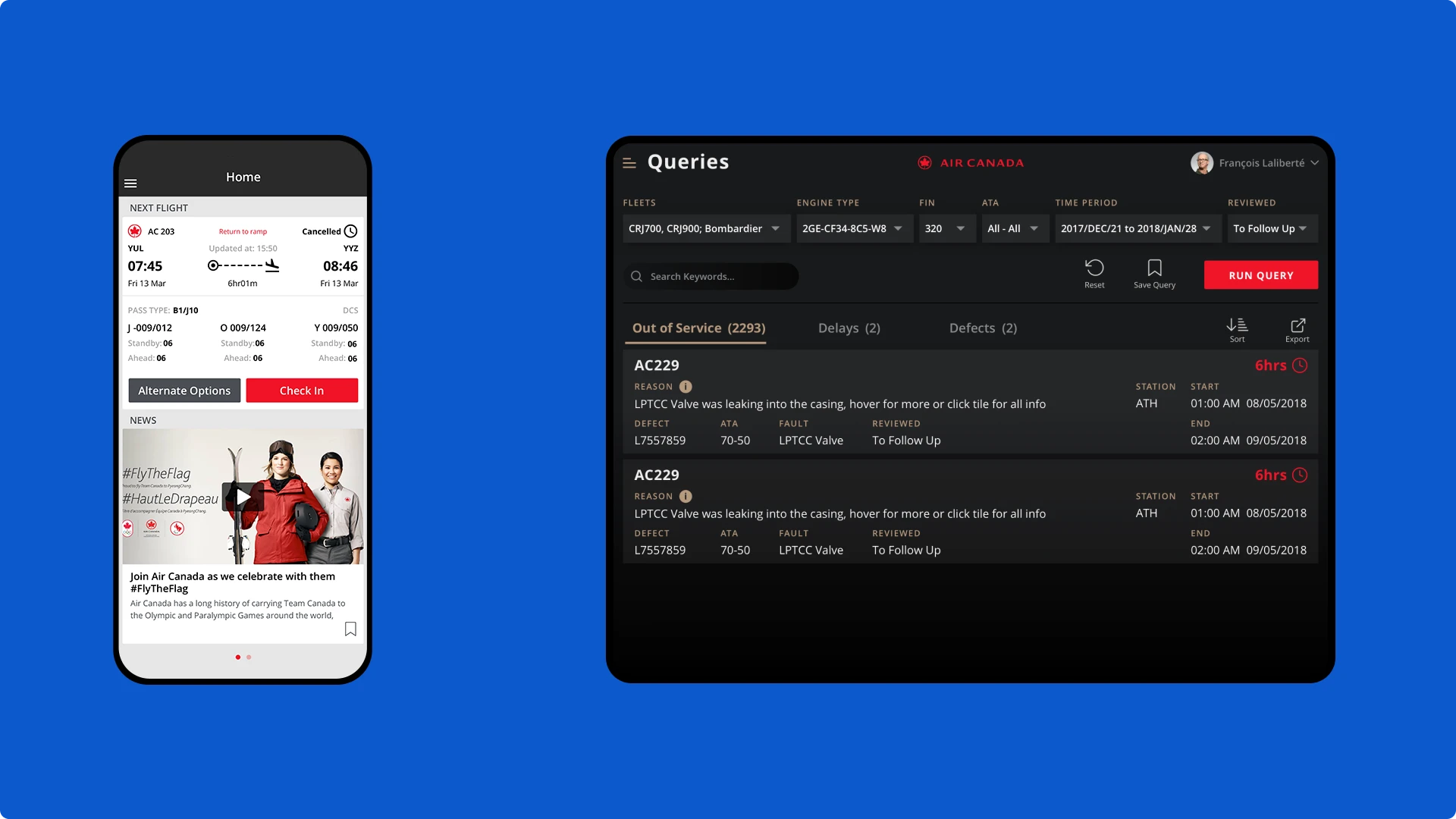This screenshot has height=819, width=1456.
Task: Toggle the user profile menu open
Action: [1257, 162]
